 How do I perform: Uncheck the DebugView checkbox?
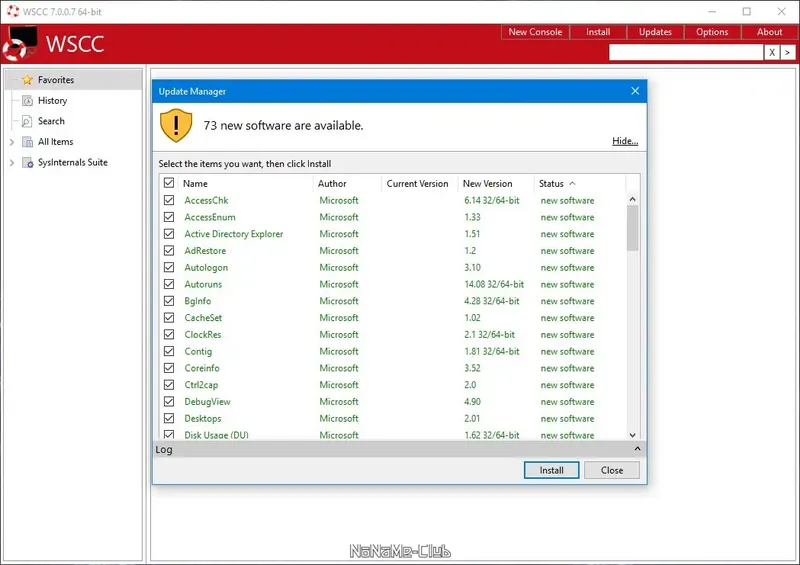(x=169, y=402)
